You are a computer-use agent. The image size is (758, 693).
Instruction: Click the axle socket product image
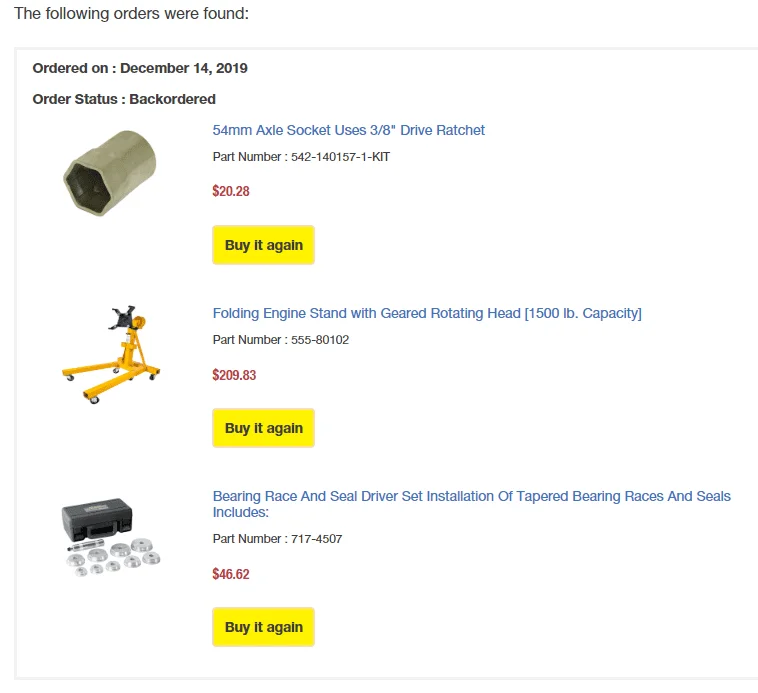click(x=107, y=173)
